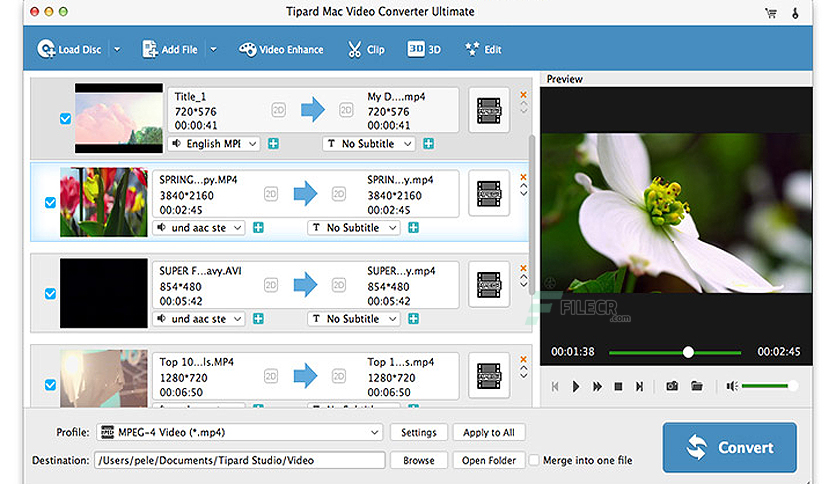Skip to next frame in preview
The image size is (836, 484).
pyautogui.click(x=639, y=386)
